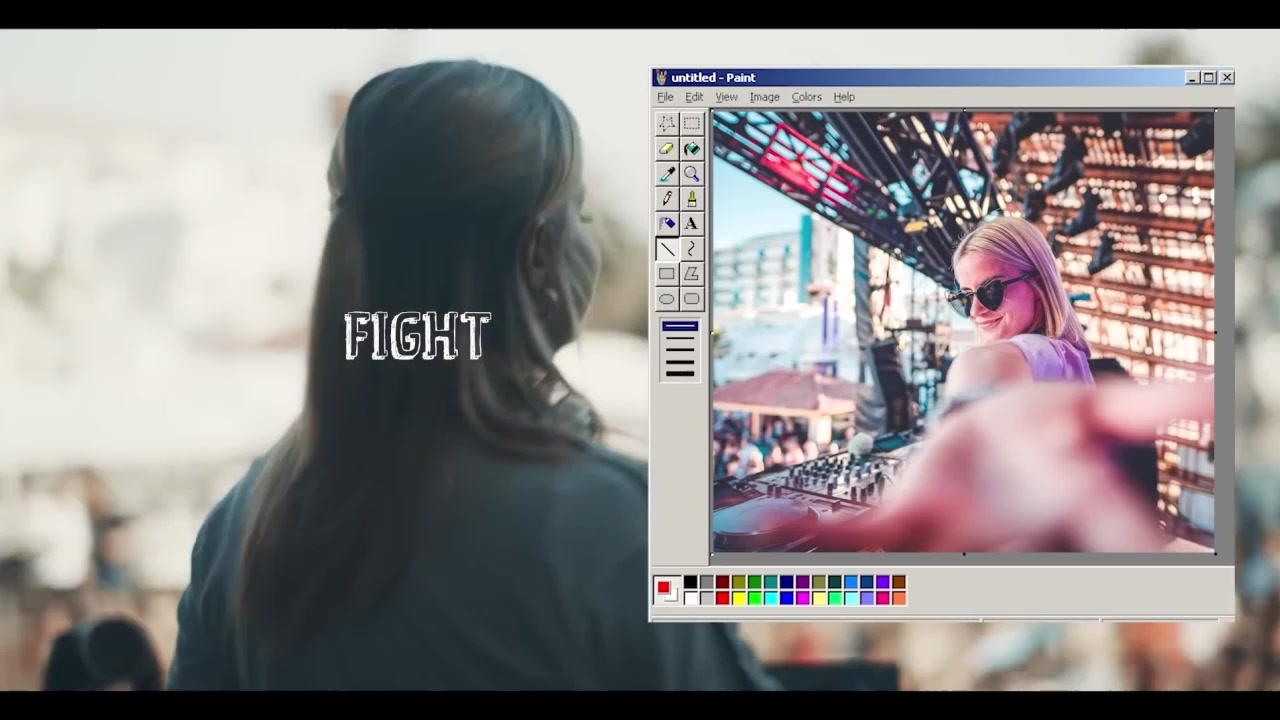
Task: Open the View menu
Action: point(726,97)
